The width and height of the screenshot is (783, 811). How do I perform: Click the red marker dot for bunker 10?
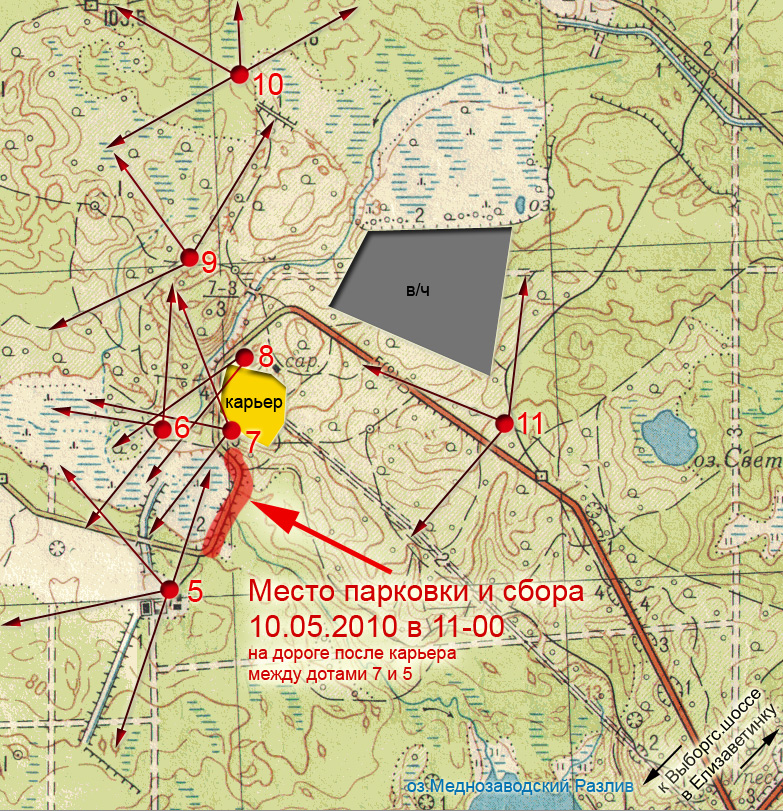point(239,74)
